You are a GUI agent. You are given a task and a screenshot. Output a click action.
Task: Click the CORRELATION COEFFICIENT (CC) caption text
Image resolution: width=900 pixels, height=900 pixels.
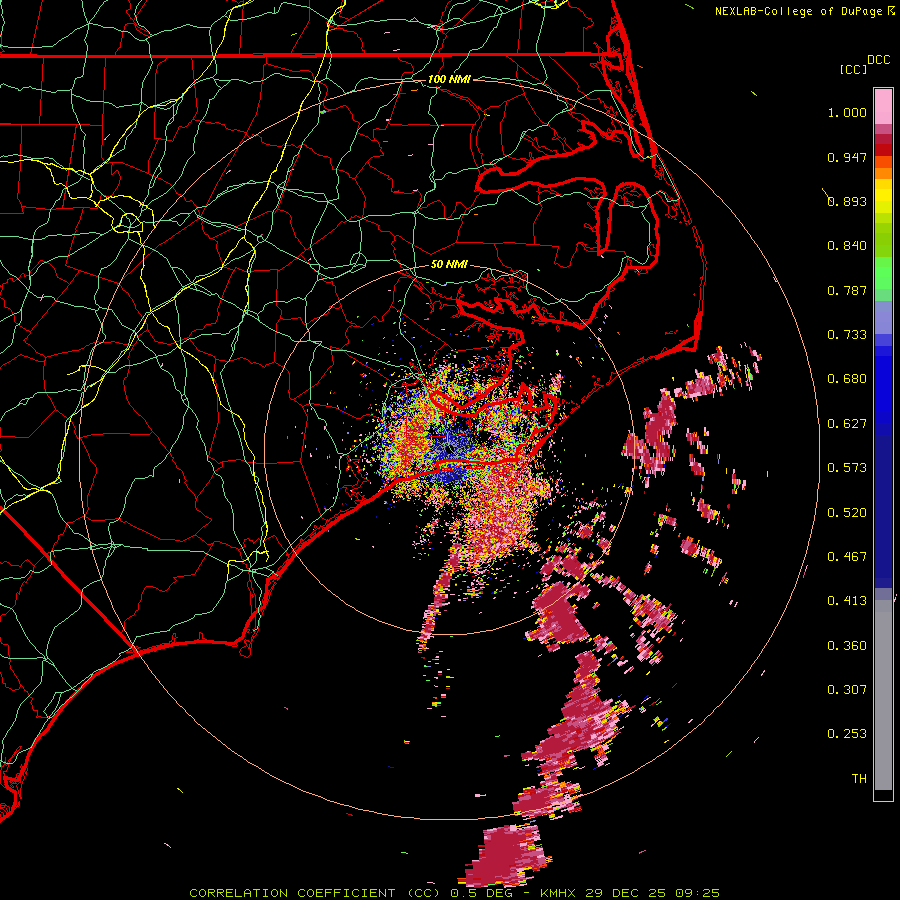pyautogui.click(x=314, y=893)
